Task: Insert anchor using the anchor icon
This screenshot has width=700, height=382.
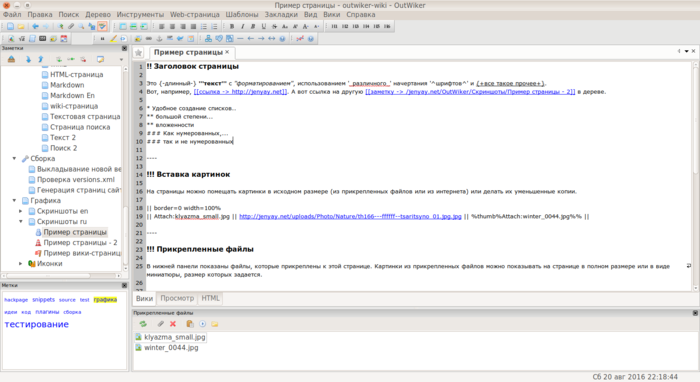Action: coord(159,38)
